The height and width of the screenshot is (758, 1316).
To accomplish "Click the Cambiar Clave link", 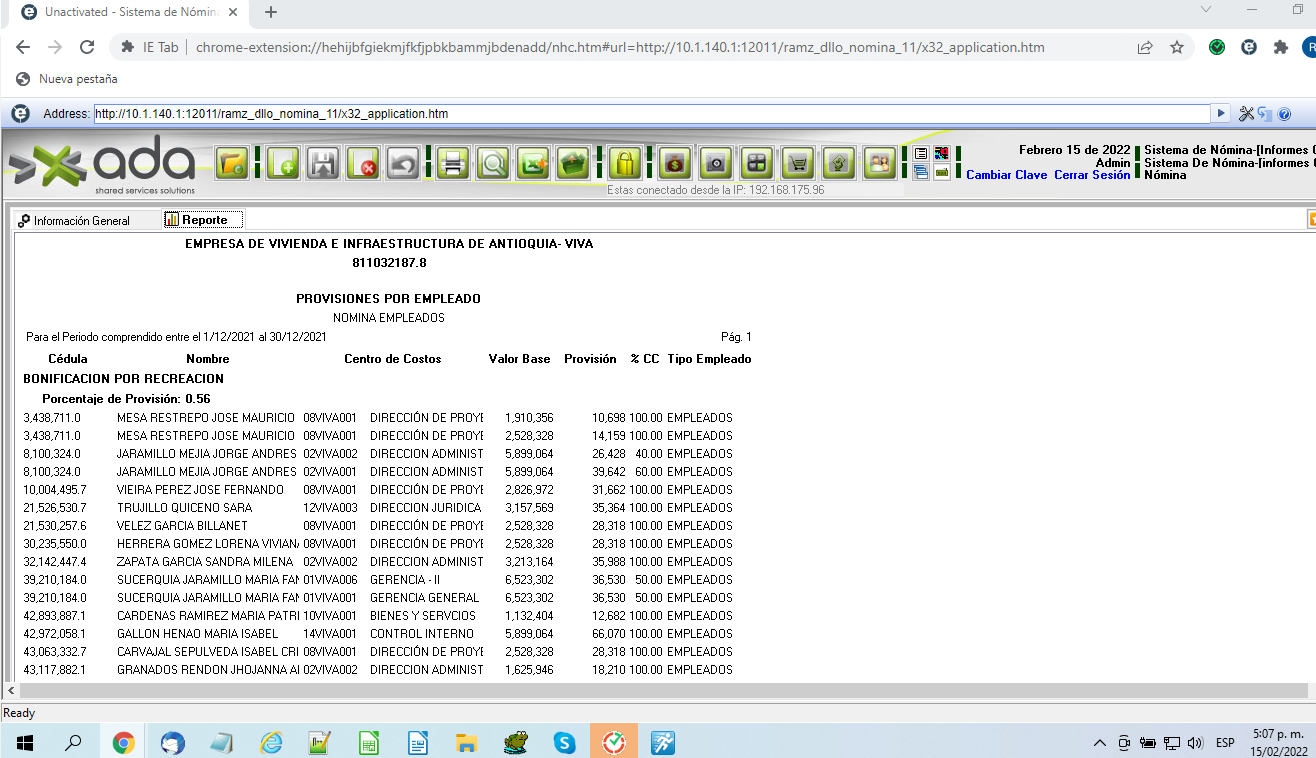I will coord(1006,175).
